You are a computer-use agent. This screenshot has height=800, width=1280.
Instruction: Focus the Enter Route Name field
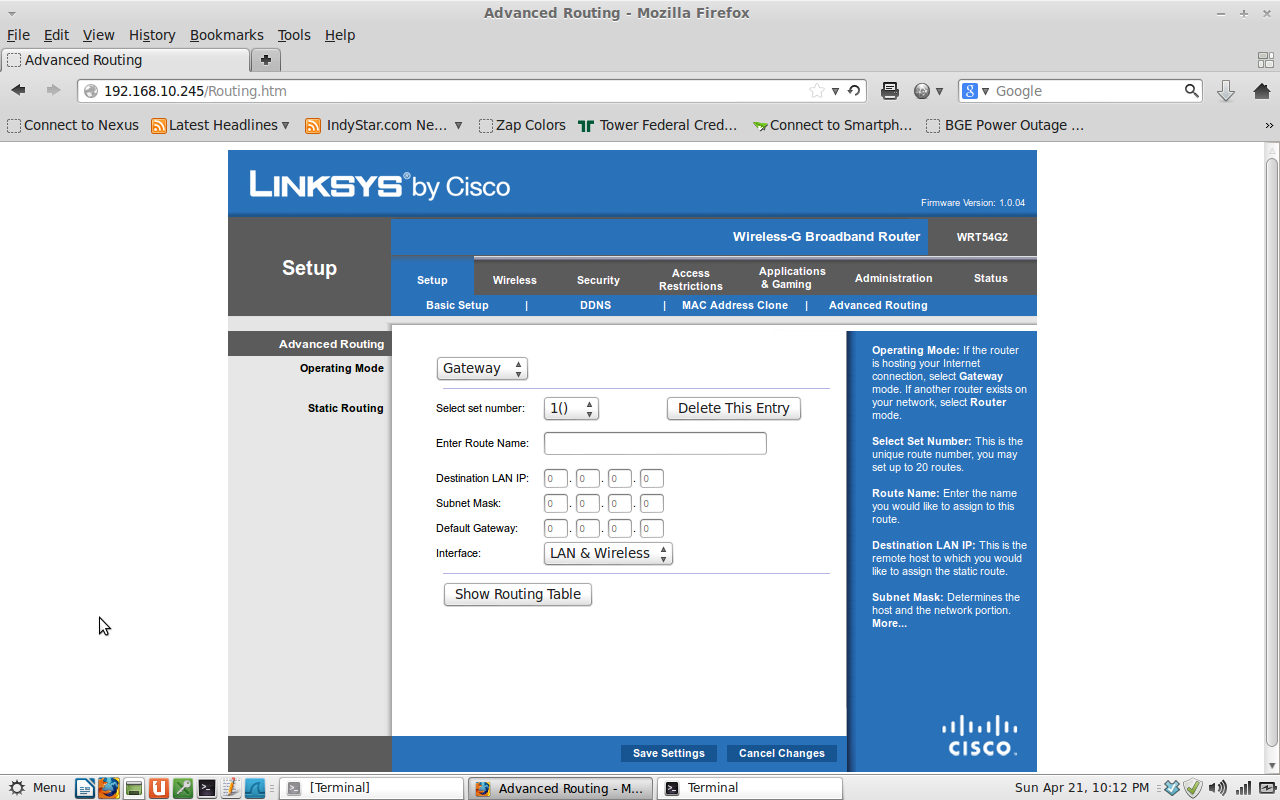[655, 443]
